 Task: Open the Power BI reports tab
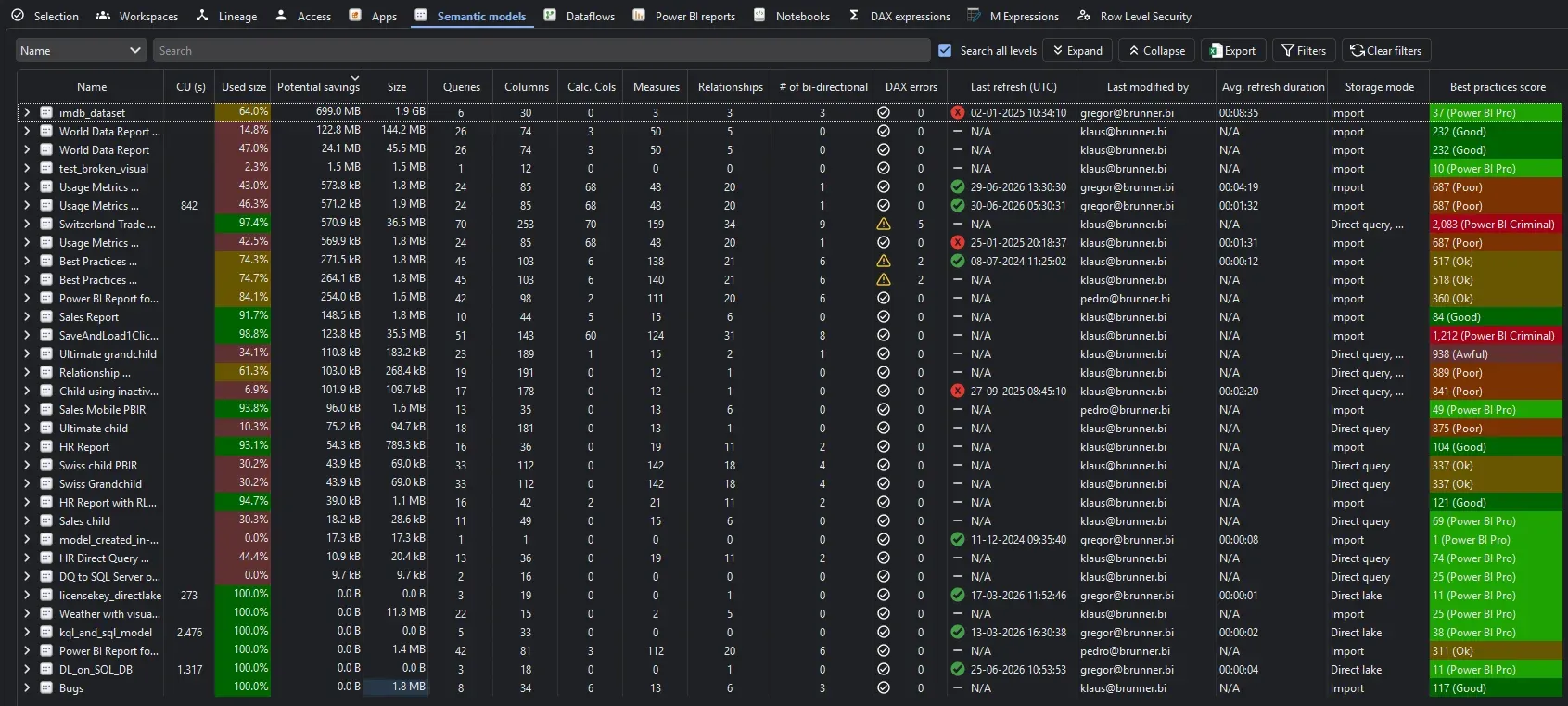point(683,16)
